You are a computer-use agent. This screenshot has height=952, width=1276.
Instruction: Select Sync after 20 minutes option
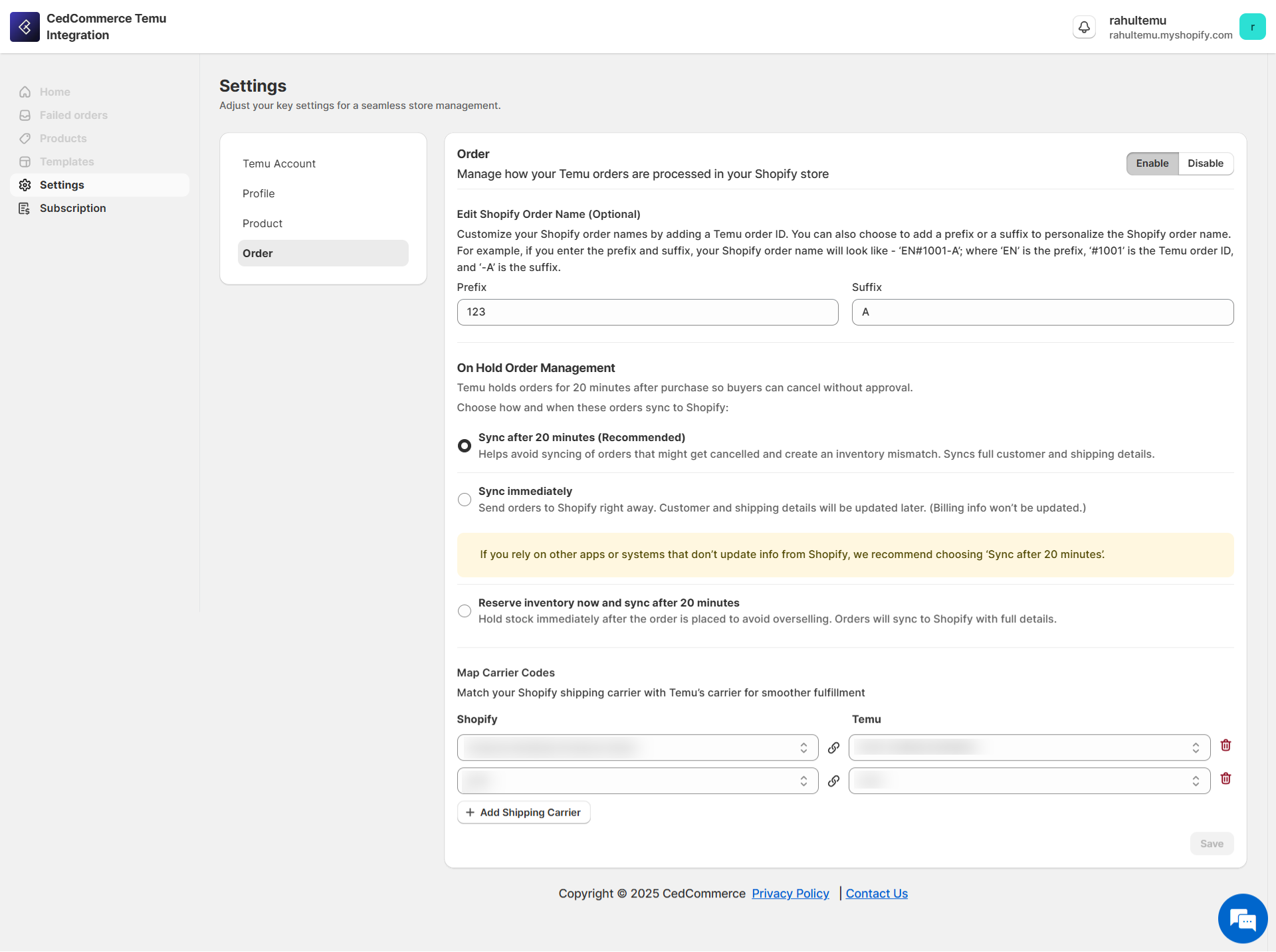coord(465,446)
